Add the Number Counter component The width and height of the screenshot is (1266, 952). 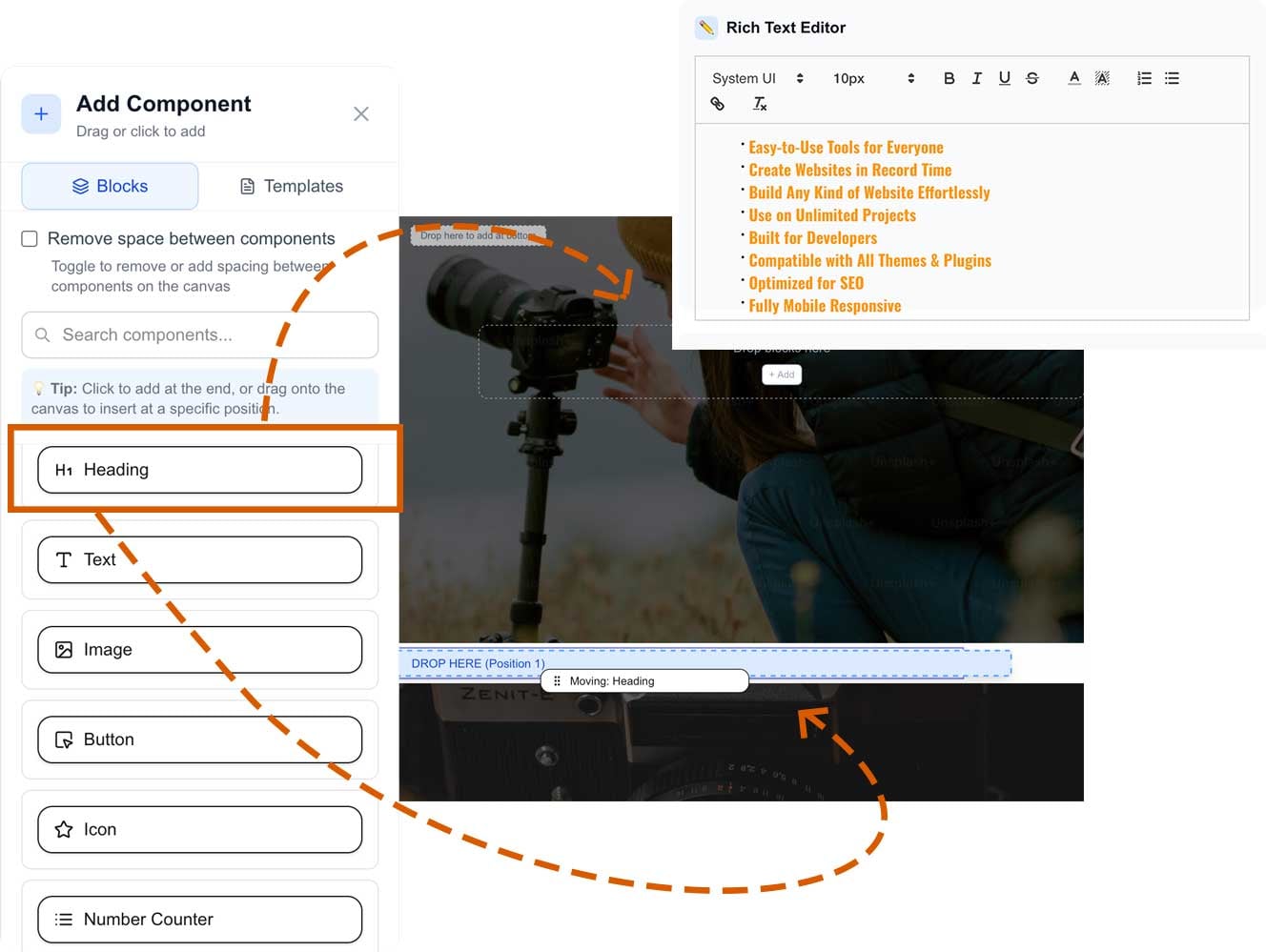[x=200, y=919]
